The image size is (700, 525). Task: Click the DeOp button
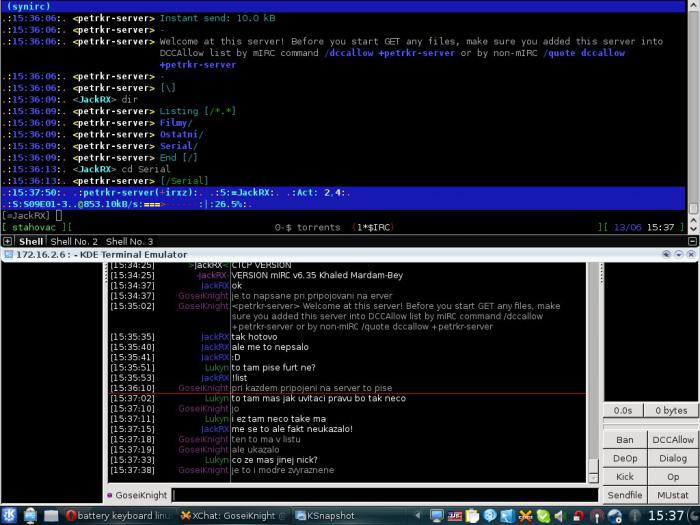point(625,458)
